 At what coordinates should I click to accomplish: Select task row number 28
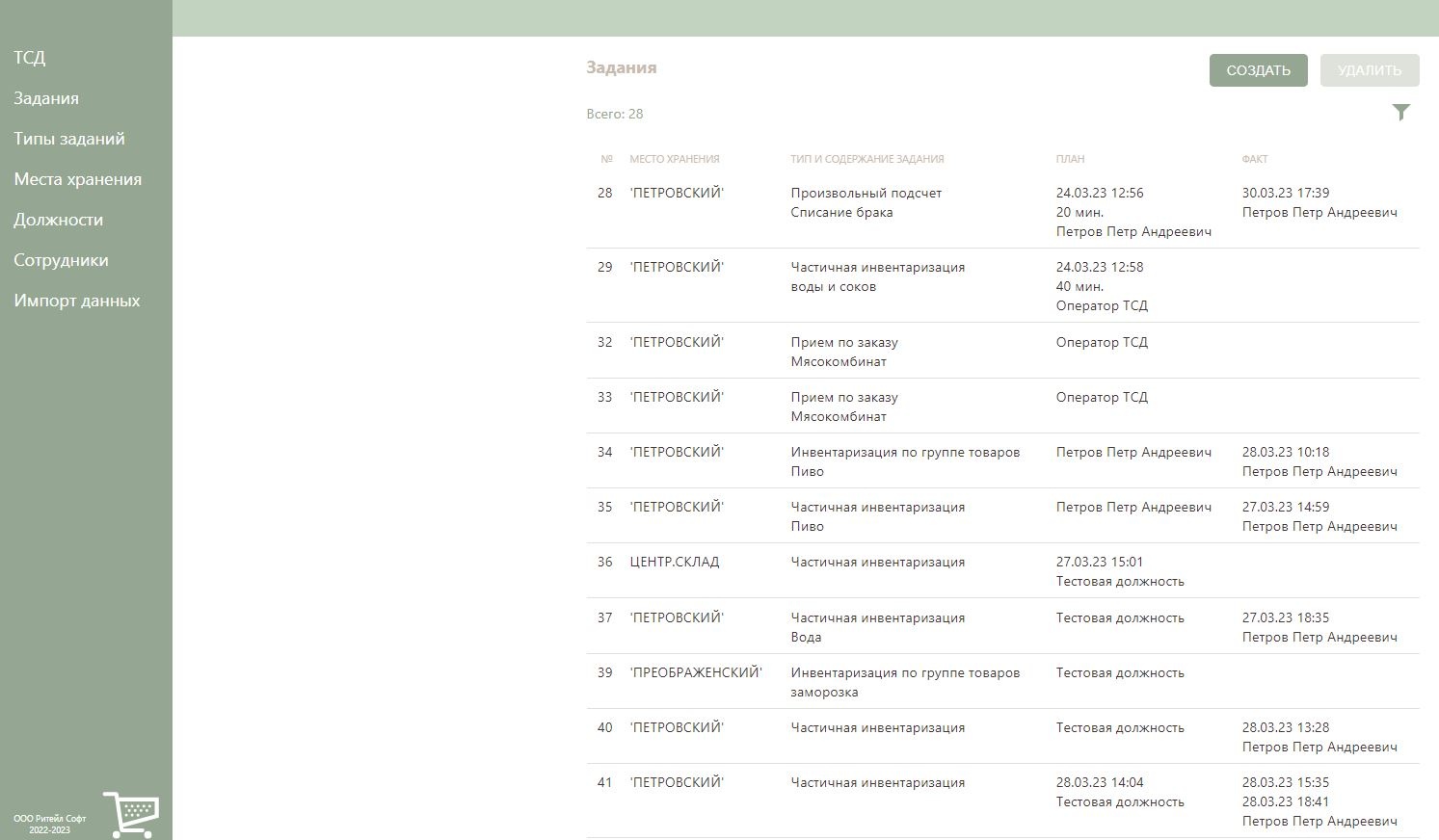pos(1002,212)
